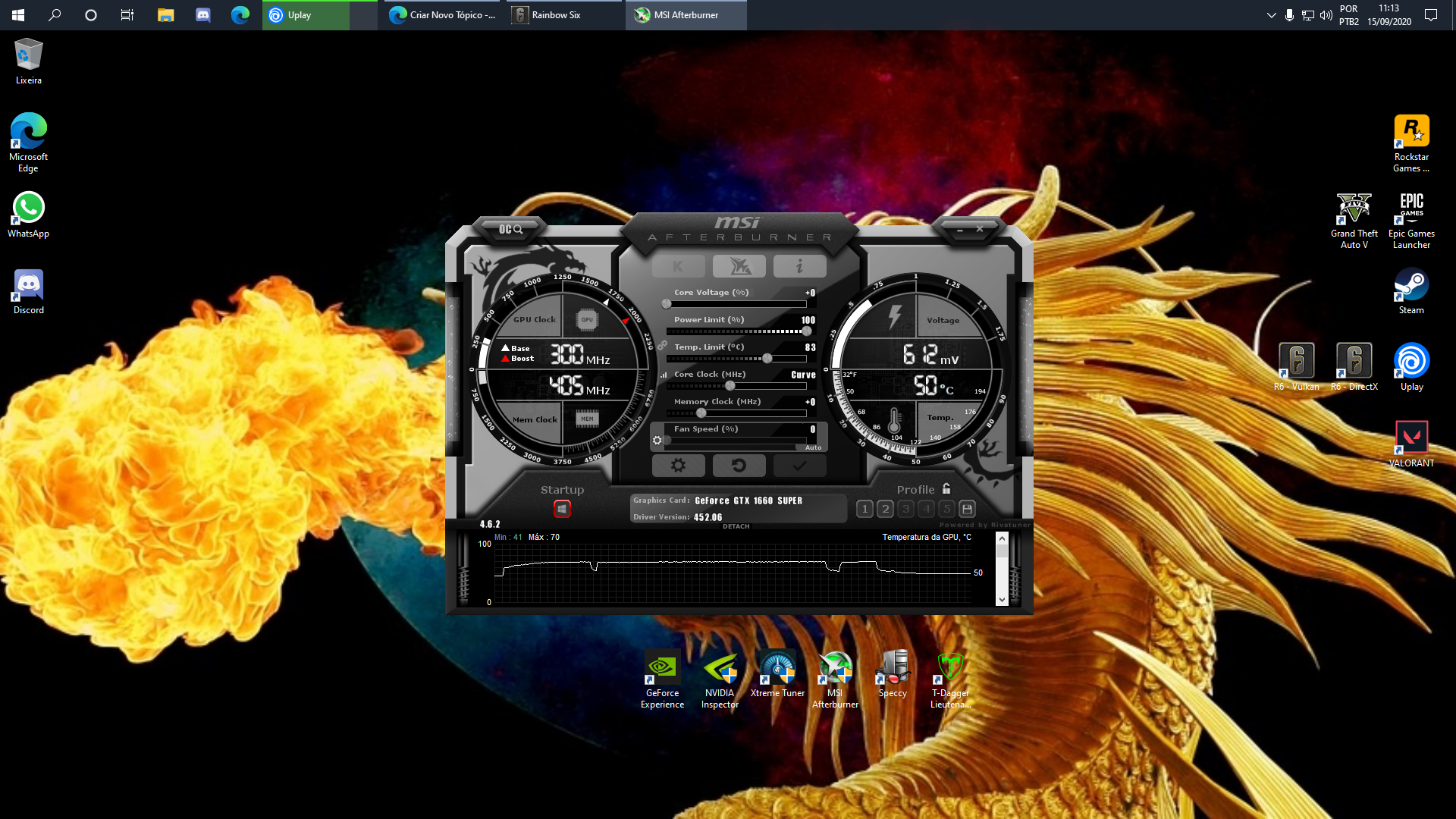The image size is (1456, 819).
Task: Click the Memory Clock slider handle
Action: 701,413
